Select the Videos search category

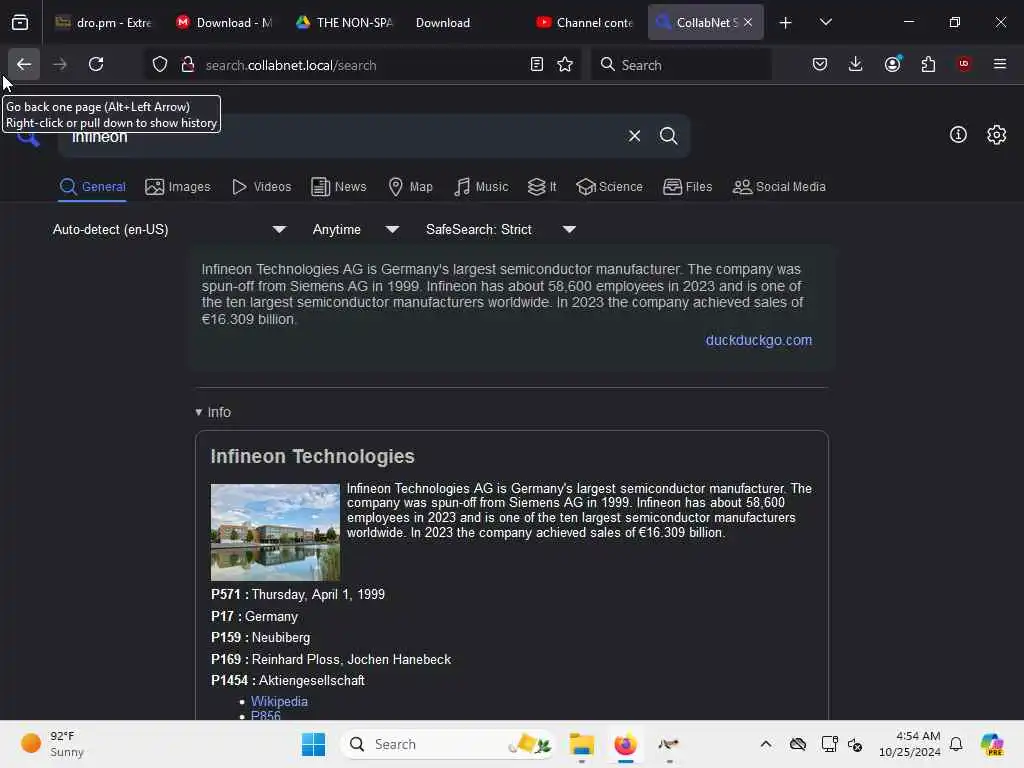tap(261, 187)
